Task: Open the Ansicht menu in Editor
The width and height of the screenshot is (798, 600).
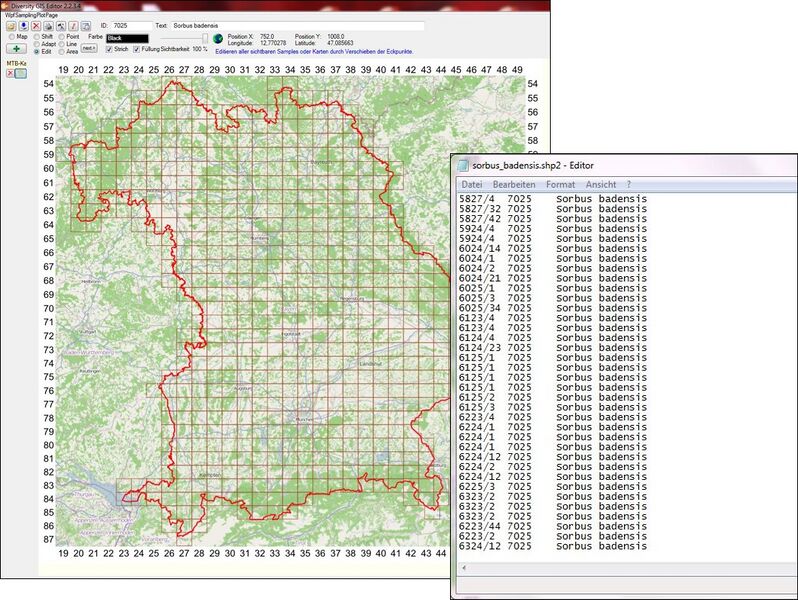Action: pos(601,184)
